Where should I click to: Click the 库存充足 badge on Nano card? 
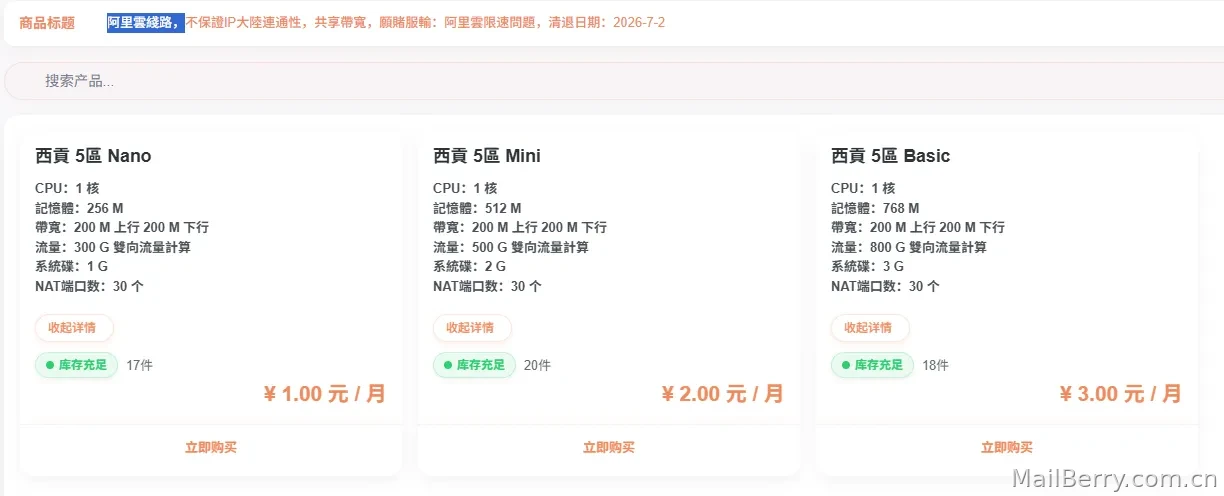coord(77,365)
